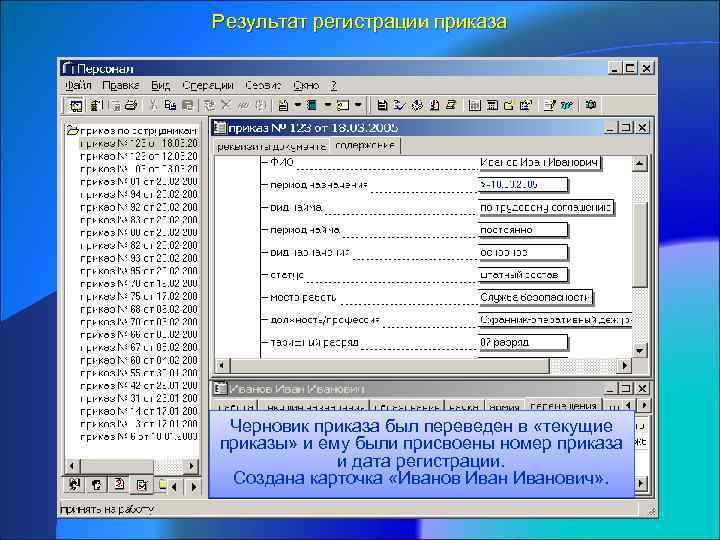Click the left arrow of order list scrollbar
Screen dimensions: 720x540
tap(72, 466)
